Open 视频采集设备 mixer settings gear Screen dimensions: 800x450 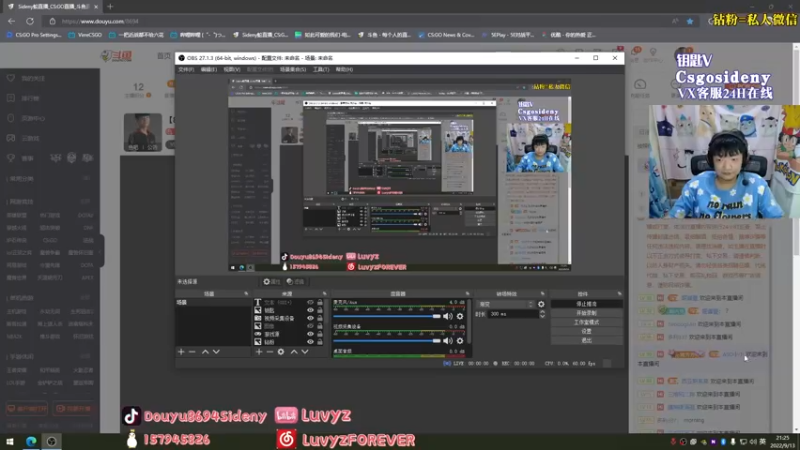coord(460,340)
